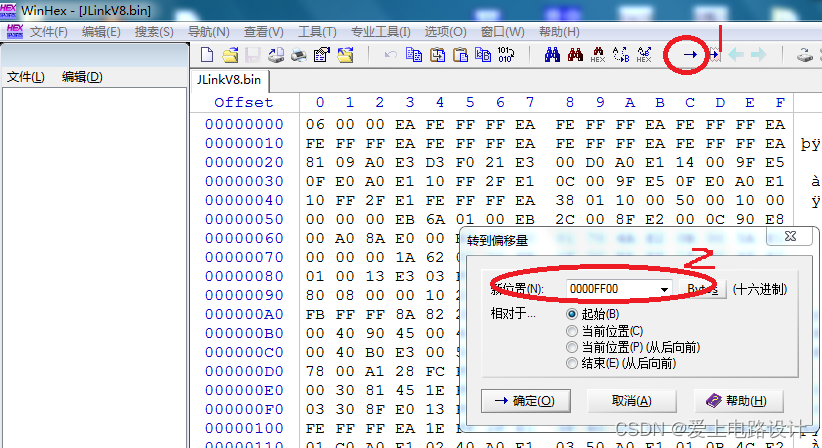Open the 编辑(E) menu
The width and height of the screenshot is (822, 448).
coord(101,32)
